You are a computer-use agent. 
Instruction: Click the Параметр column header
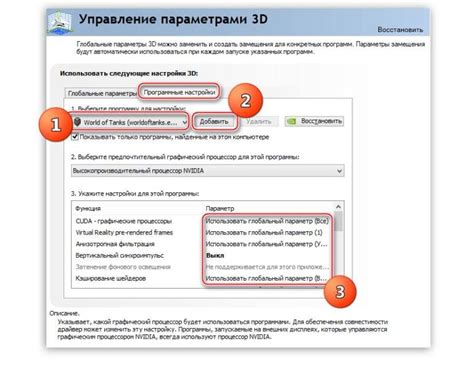pos(220,208)
